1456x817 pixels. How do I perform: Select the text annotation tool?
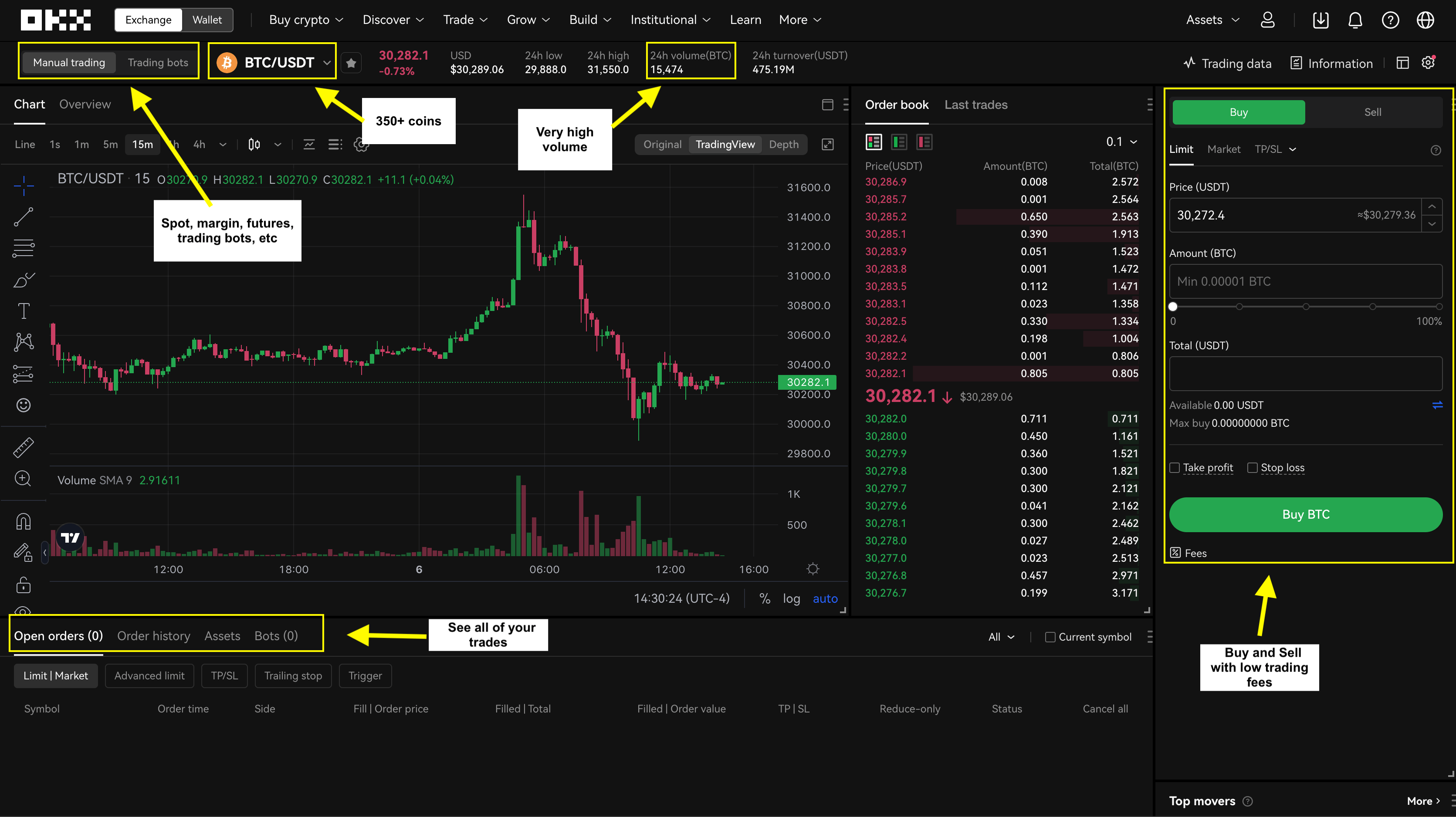(23, 311)
